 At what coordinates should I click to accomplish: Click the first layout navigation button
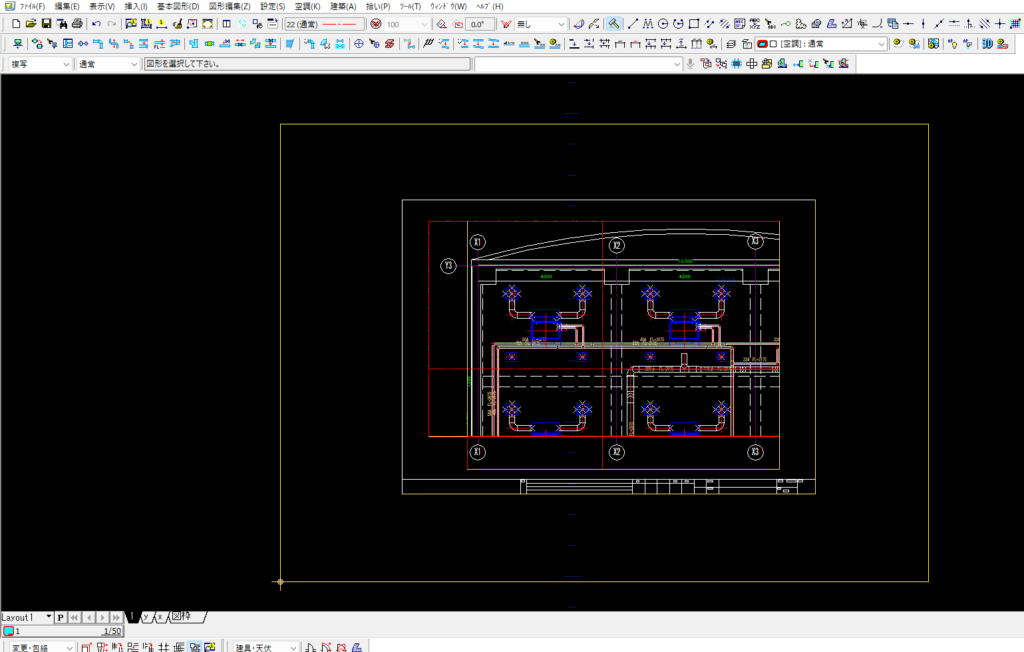click(74, 618)
